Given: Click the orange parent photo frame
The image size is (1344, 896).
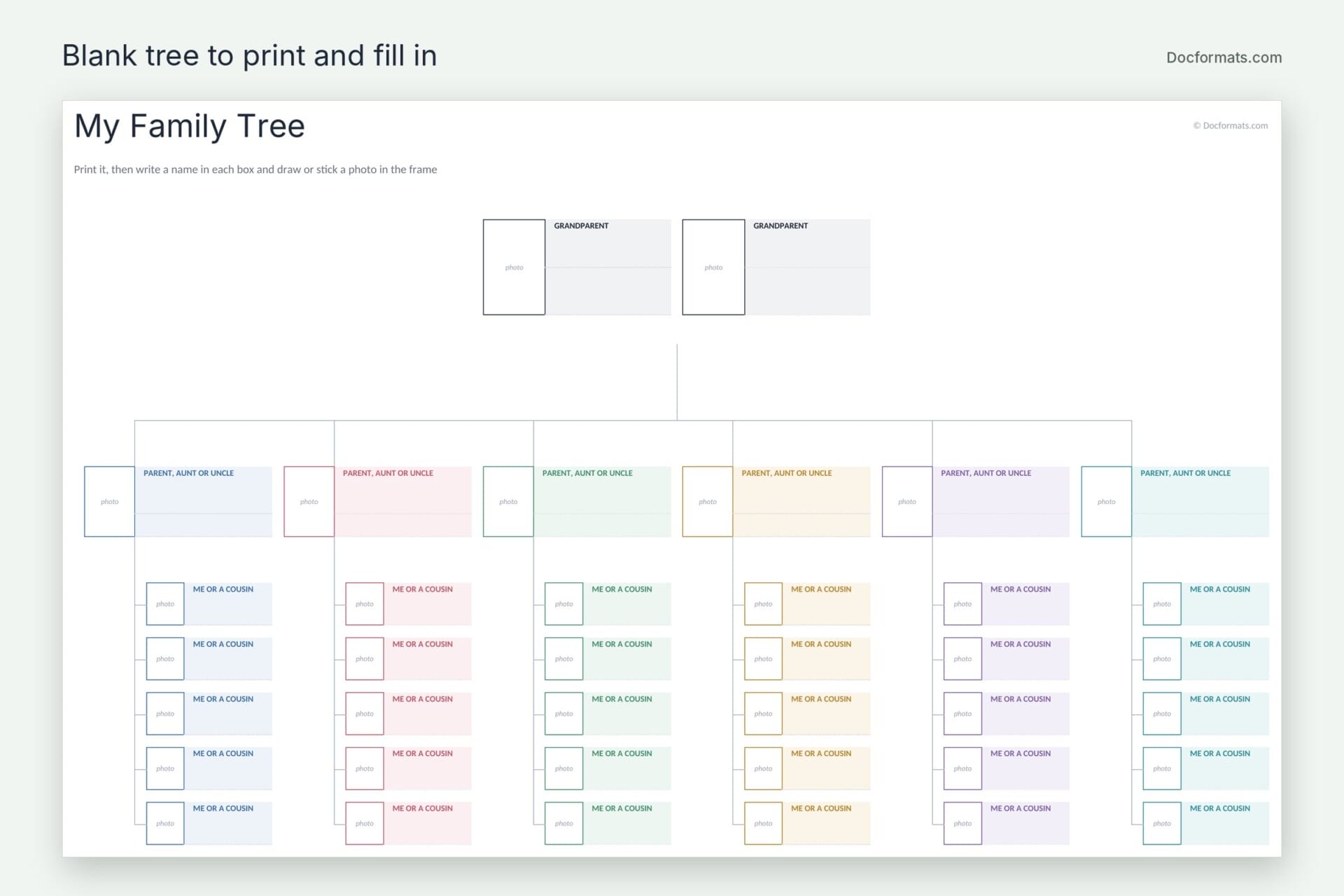Looking at the screenshot, I should [708, 502].
